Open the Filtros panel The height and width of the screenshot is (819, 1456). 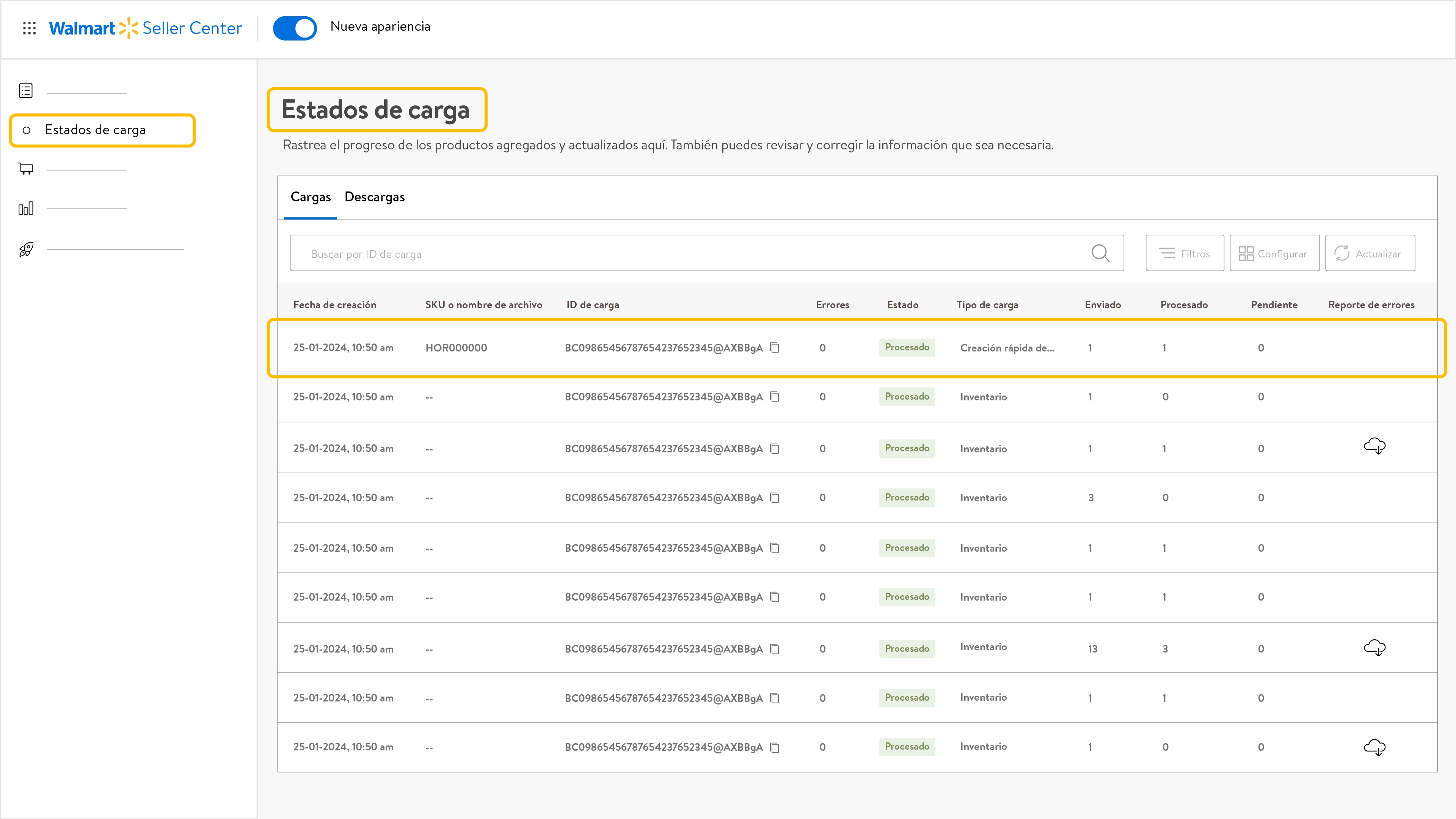[x=1185, y=254]
